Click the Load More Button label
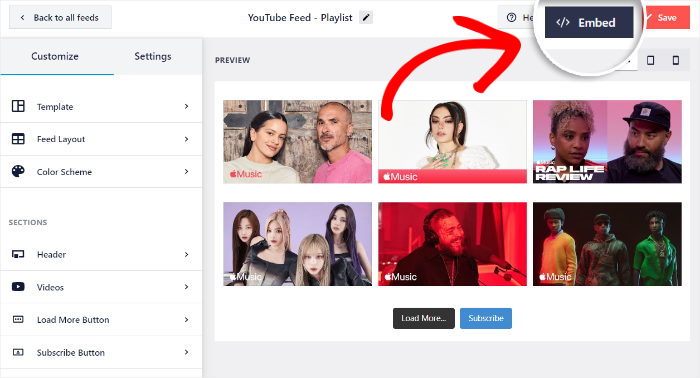This screenshot has width=700, height=378. tap(73, 320)
